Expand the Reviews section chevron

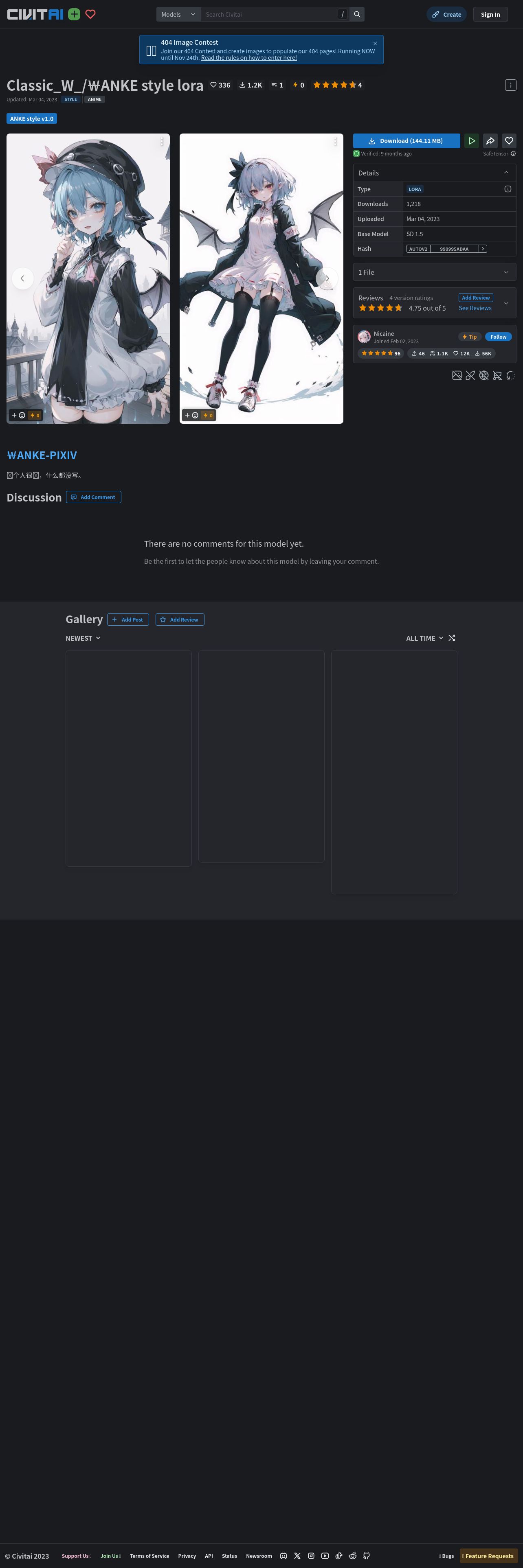(506, 303)
